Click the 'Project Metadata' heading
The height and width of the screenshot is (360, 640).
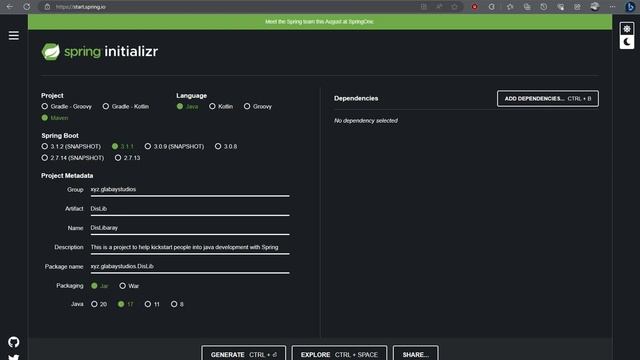[x=67, y=176]
